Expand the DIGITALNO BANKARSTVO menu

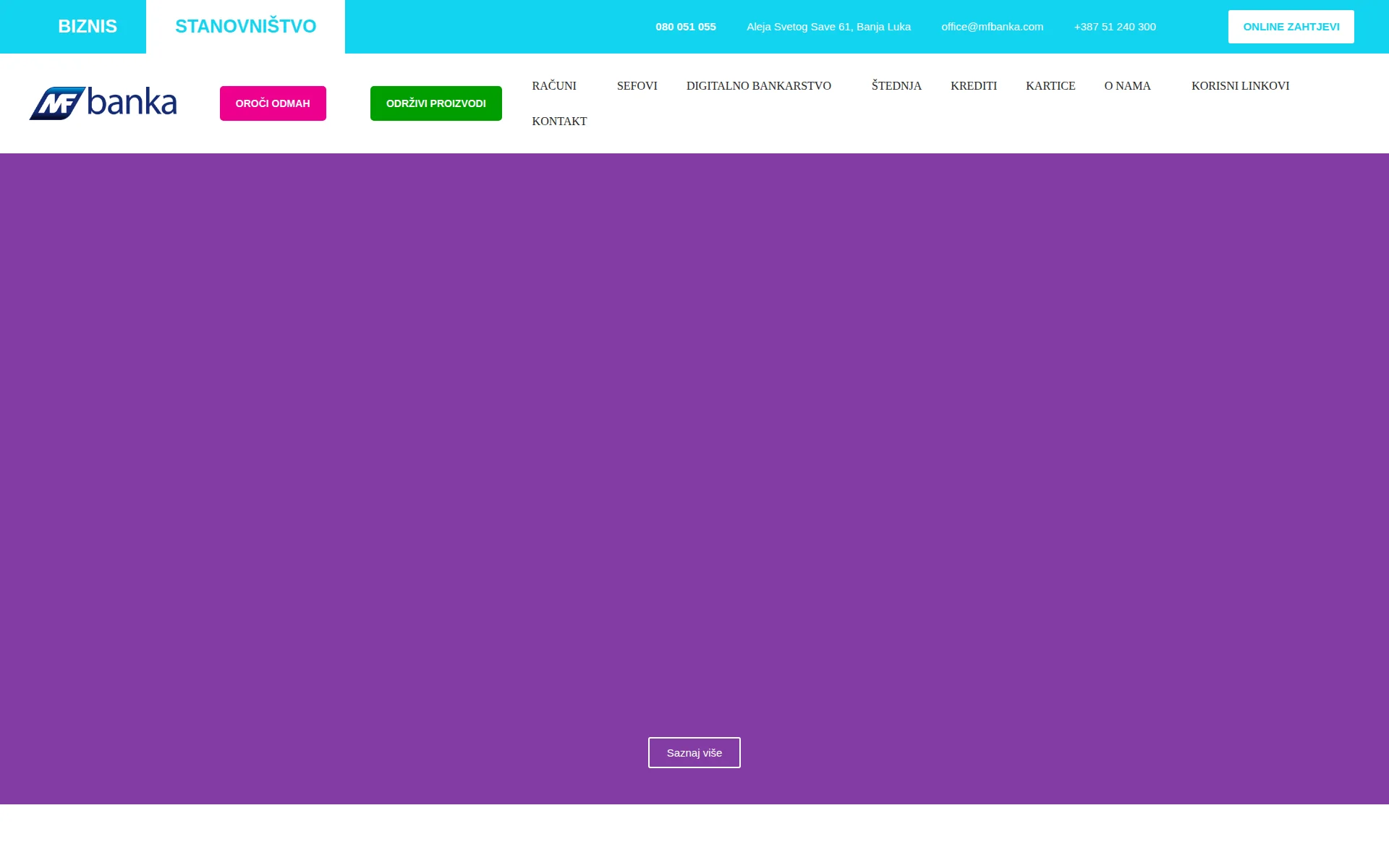coord(759,86)
